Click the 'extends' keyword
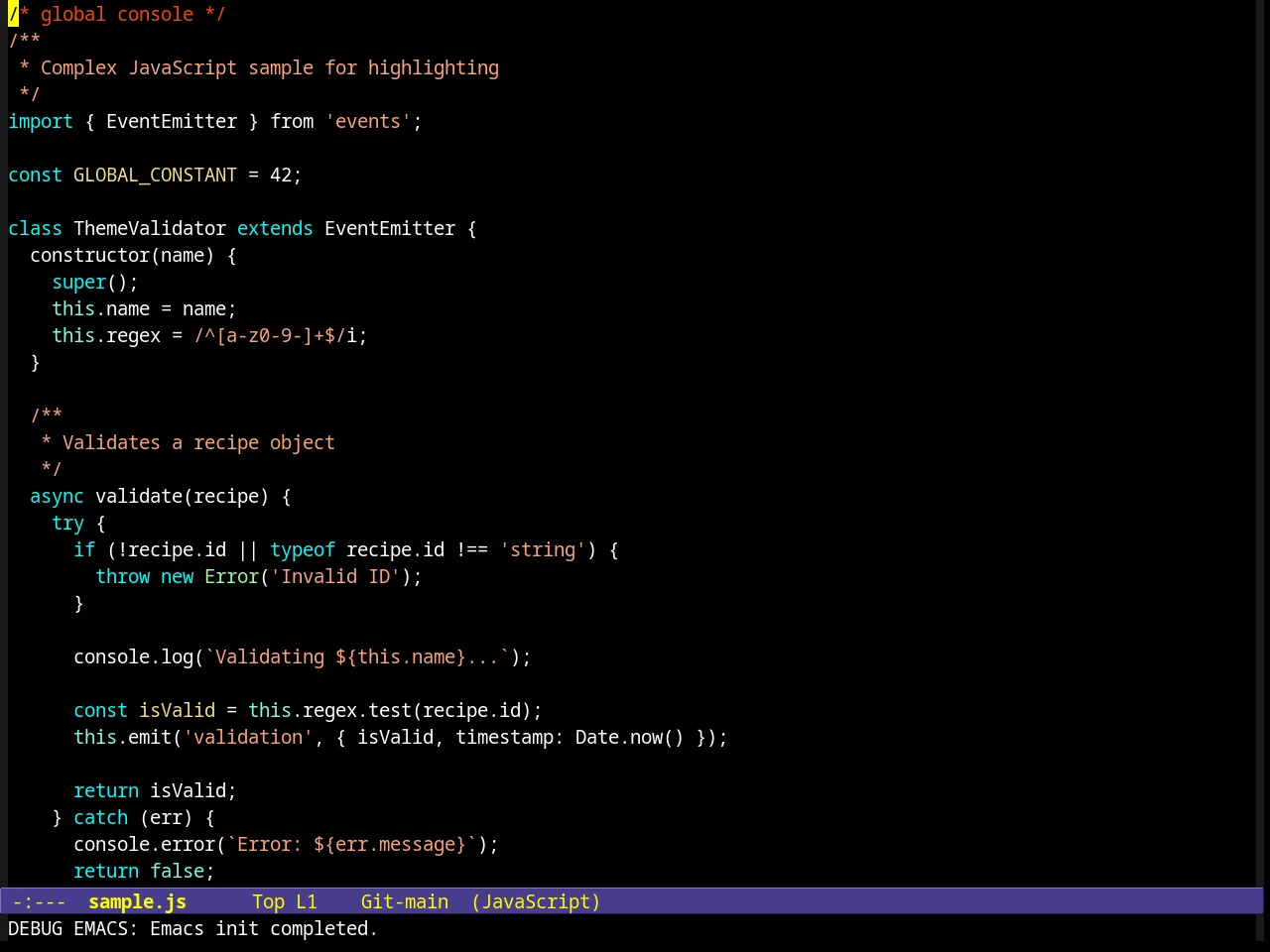Viewport: 1270px width, 952px height. 275,228
